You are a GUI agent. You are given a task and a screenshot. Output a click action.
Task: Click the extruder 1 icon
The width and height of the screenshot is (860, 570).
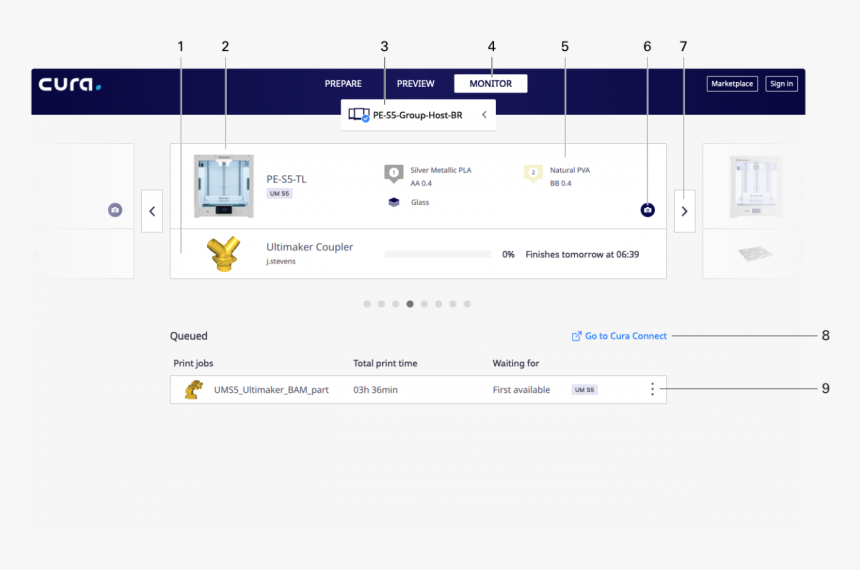(x=393, y=173)
